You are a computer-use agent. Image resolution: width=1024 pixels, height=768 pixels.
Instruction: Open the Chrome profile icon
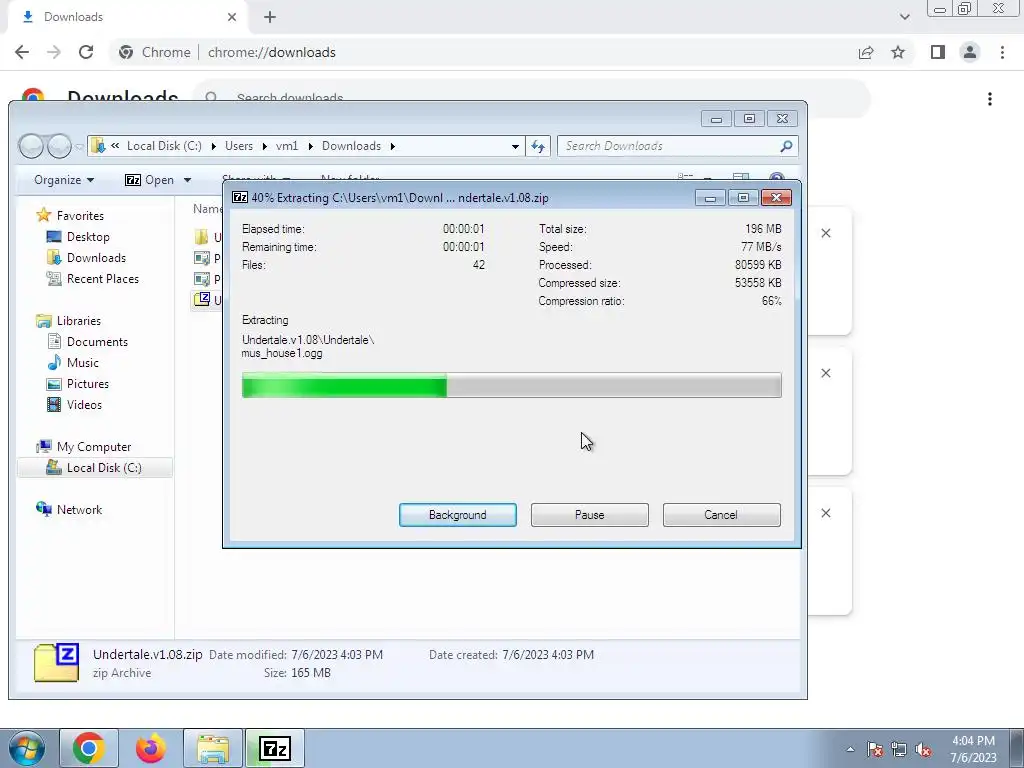970,52
